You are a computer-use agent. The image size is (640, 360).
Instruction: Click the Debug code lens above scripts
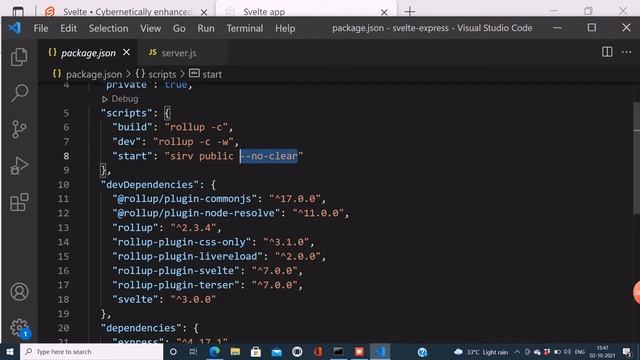click(x=124, y=99)
